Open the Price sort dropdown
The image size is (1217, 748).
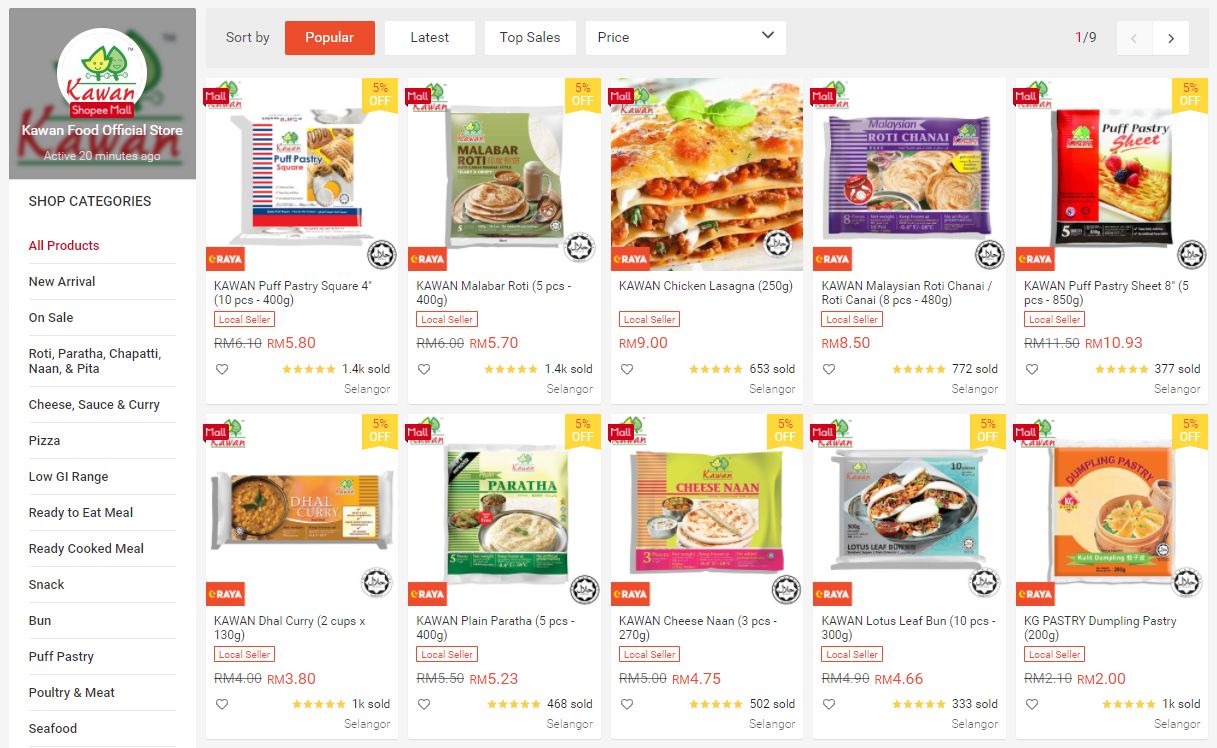click(686, 38)
